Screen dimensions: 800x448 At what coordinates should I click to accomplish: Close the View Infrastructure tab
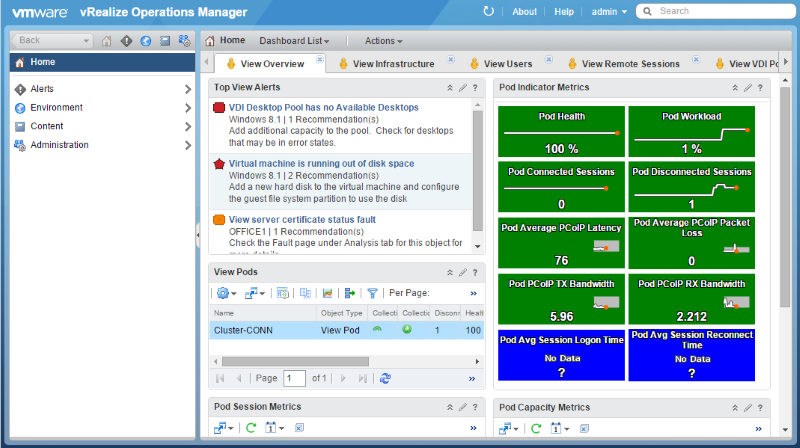pos(451,59)
